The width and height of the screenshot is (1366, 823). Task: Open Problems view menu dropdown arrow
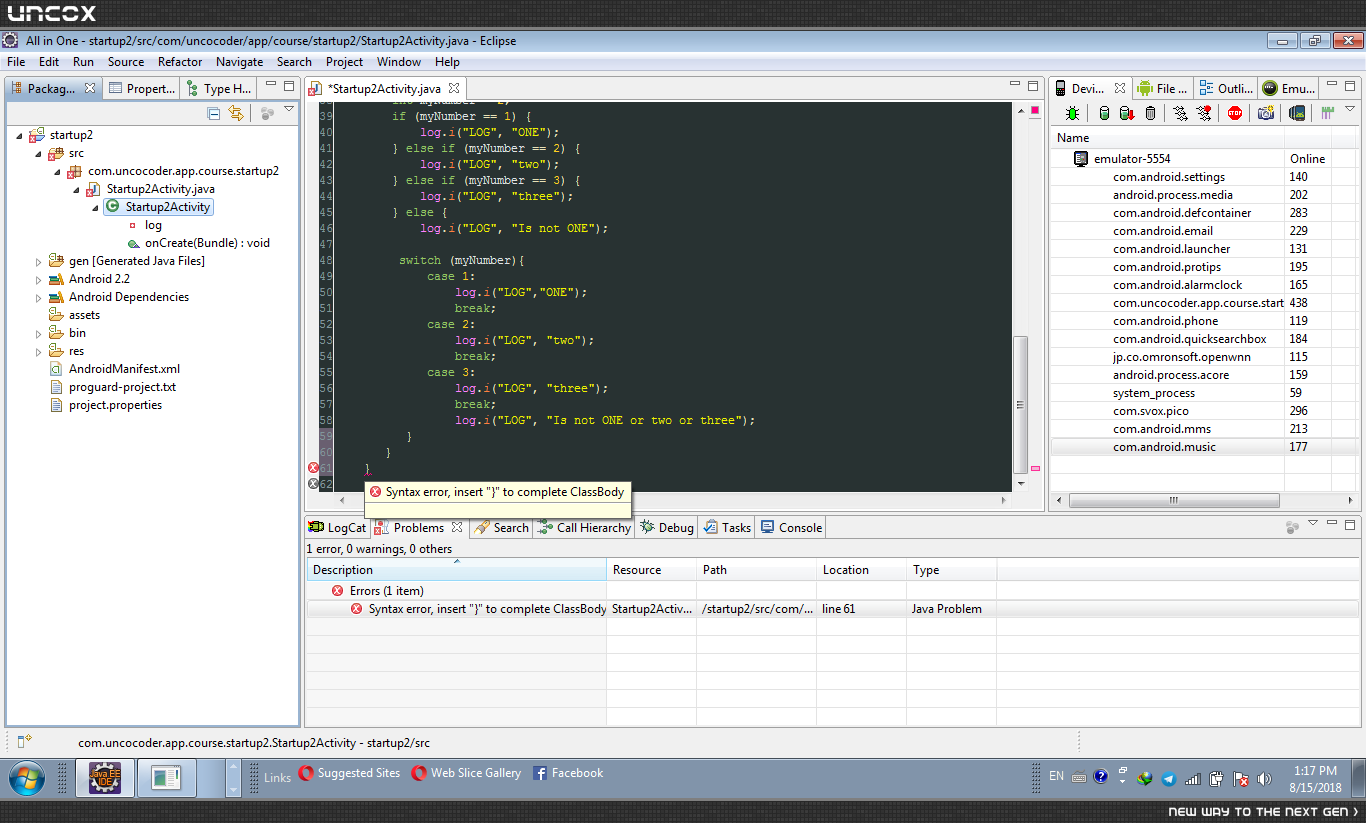(1314, 523)
